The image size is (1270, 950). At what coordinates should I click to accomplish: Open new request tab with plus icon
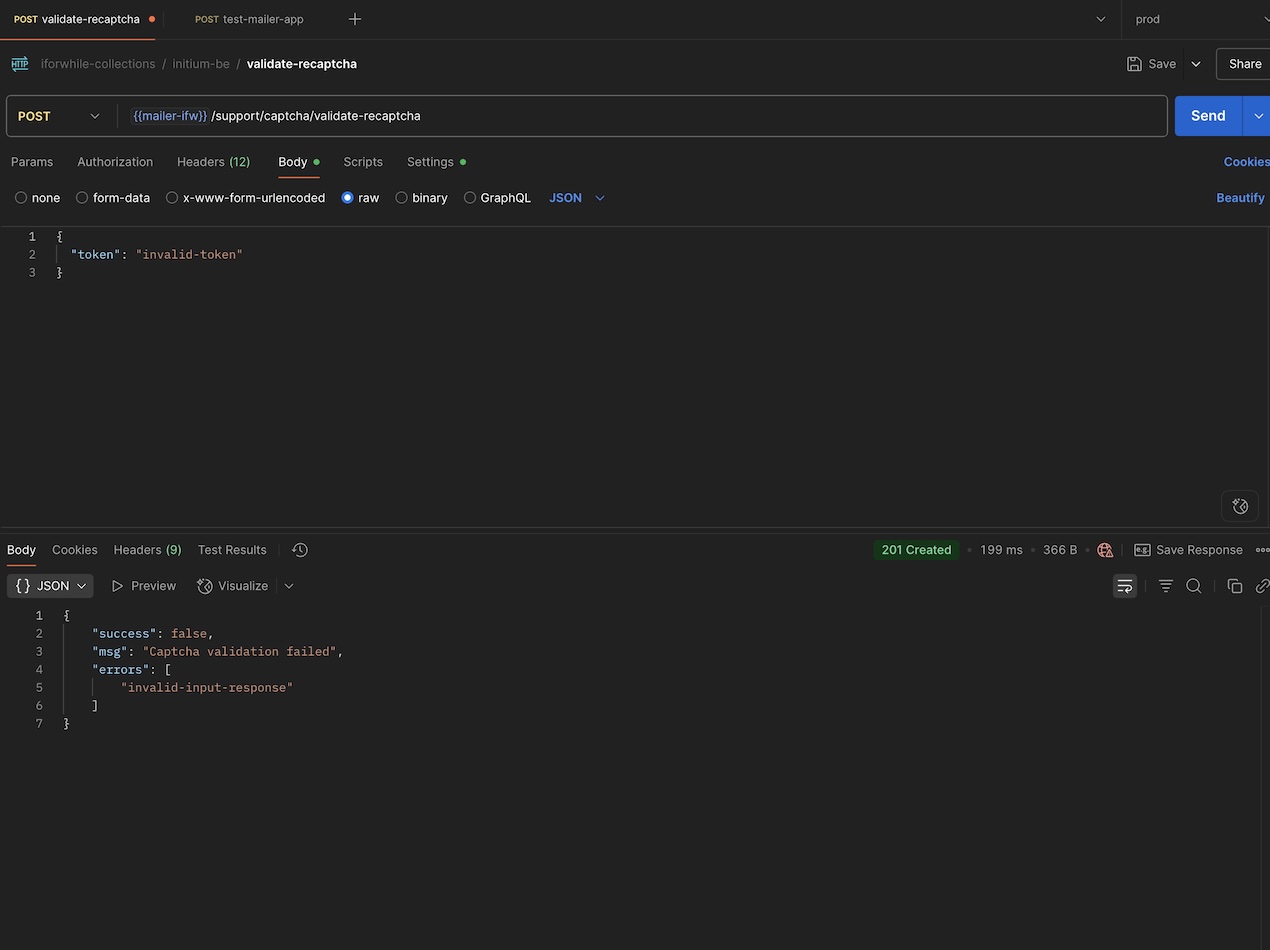coord(355,19)
